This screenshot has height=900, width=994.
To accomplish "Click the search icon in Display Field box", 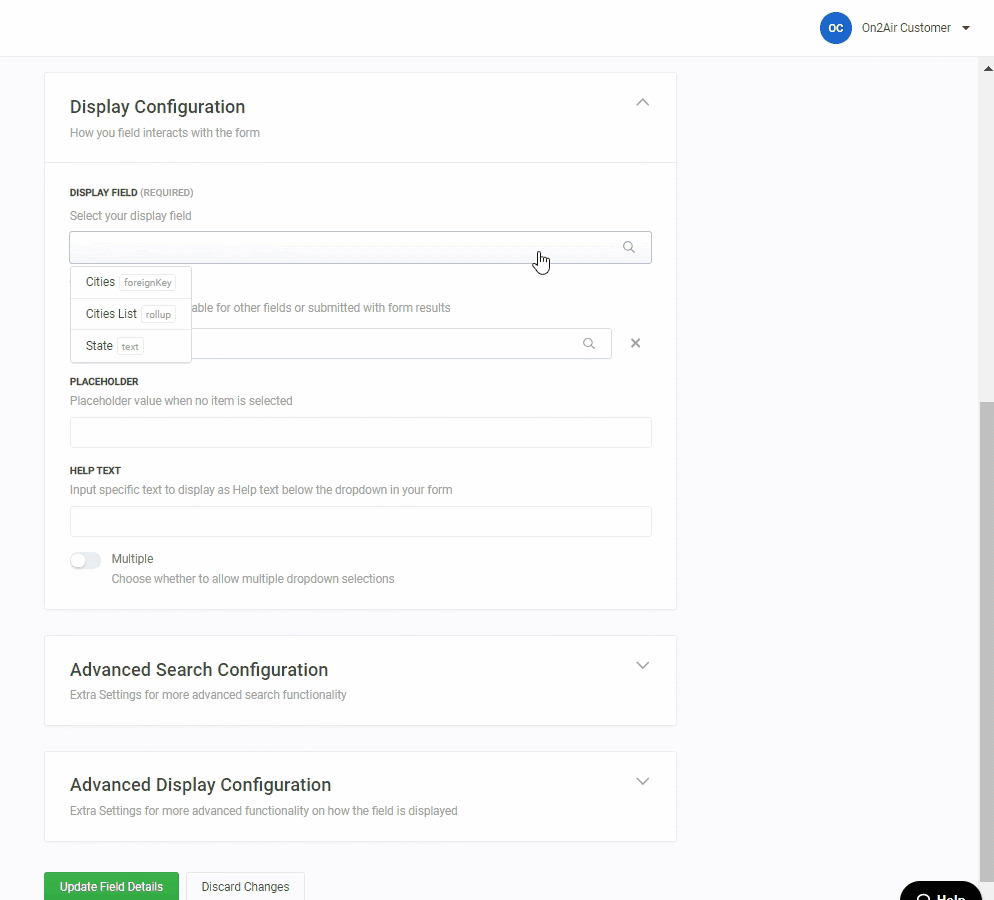I will [x=629, y=247].
